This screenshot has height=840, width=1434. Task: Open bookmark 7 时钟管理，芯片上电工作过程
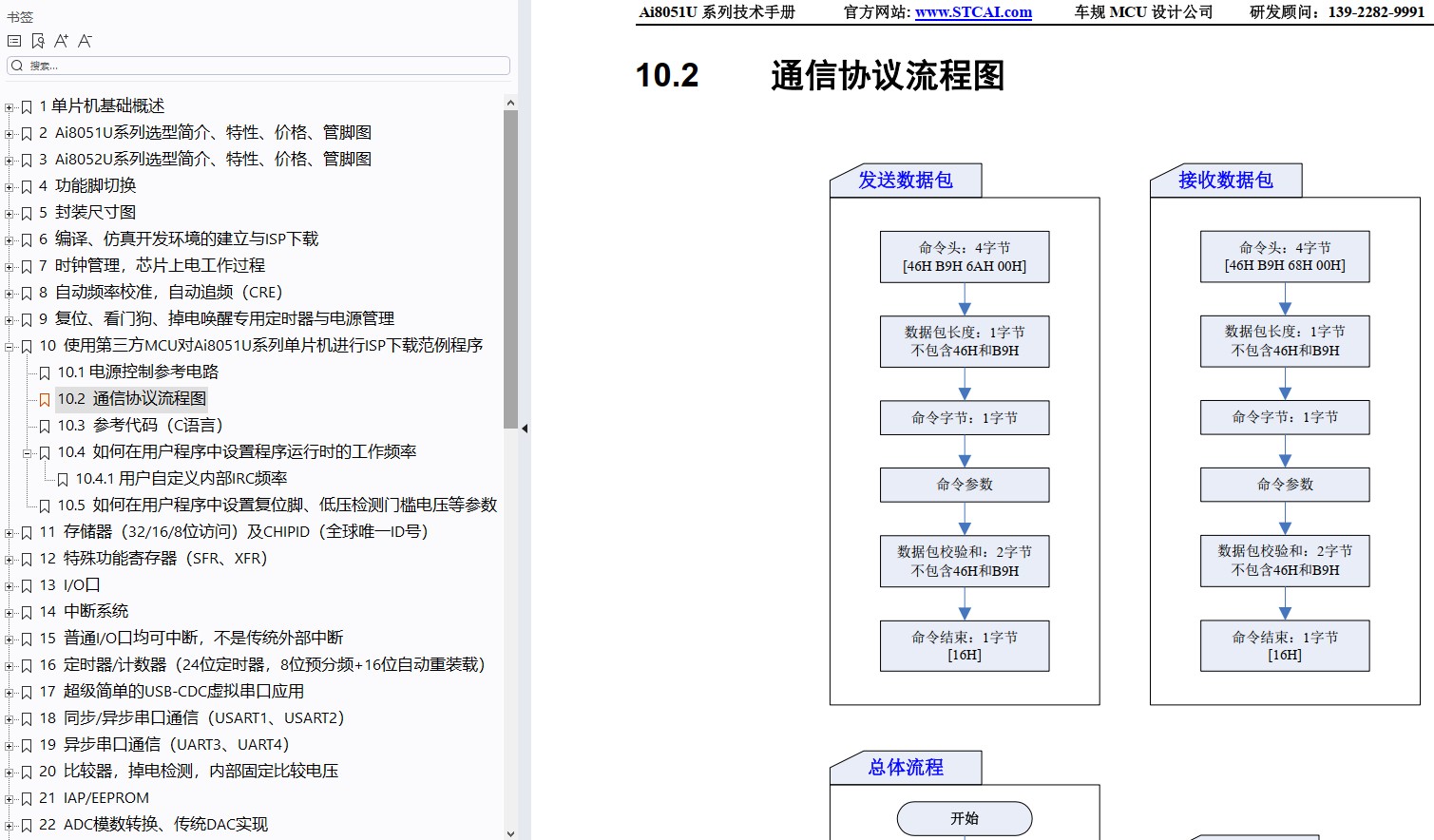152,266
